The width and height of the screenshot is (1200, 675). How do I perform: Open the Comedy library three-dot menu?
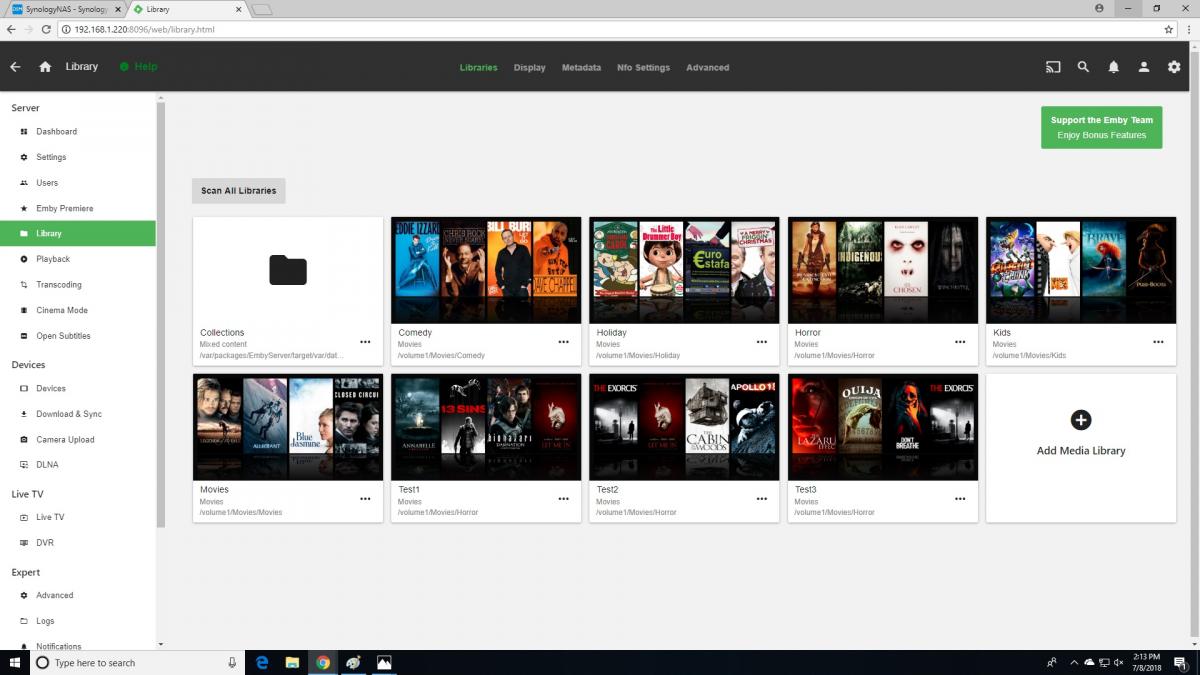coord(563,342)
